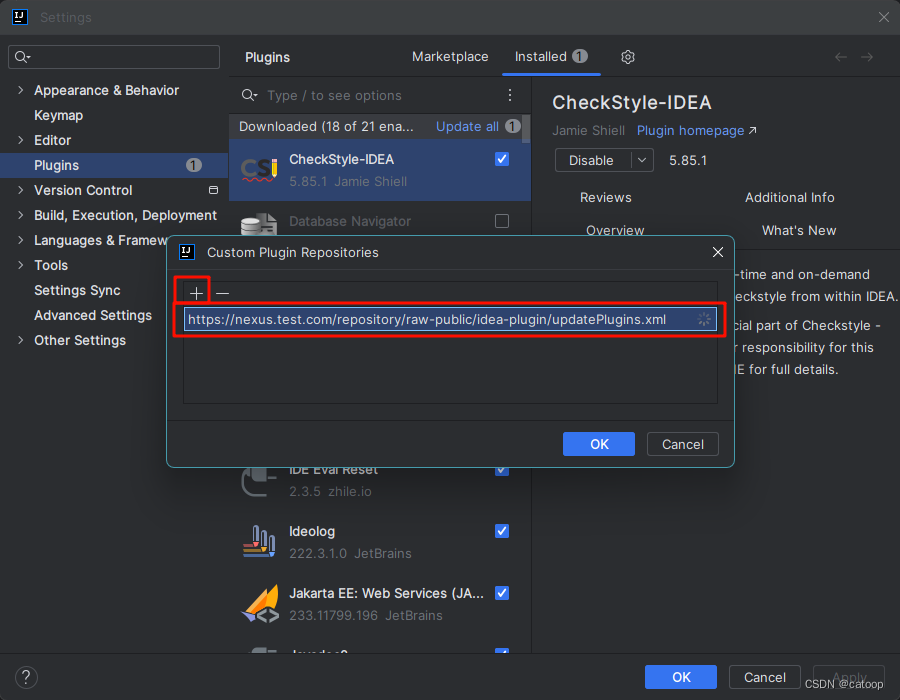Screen dimensions: 900x700
Task: Click the forward navigation arrow
Action: 867,57
